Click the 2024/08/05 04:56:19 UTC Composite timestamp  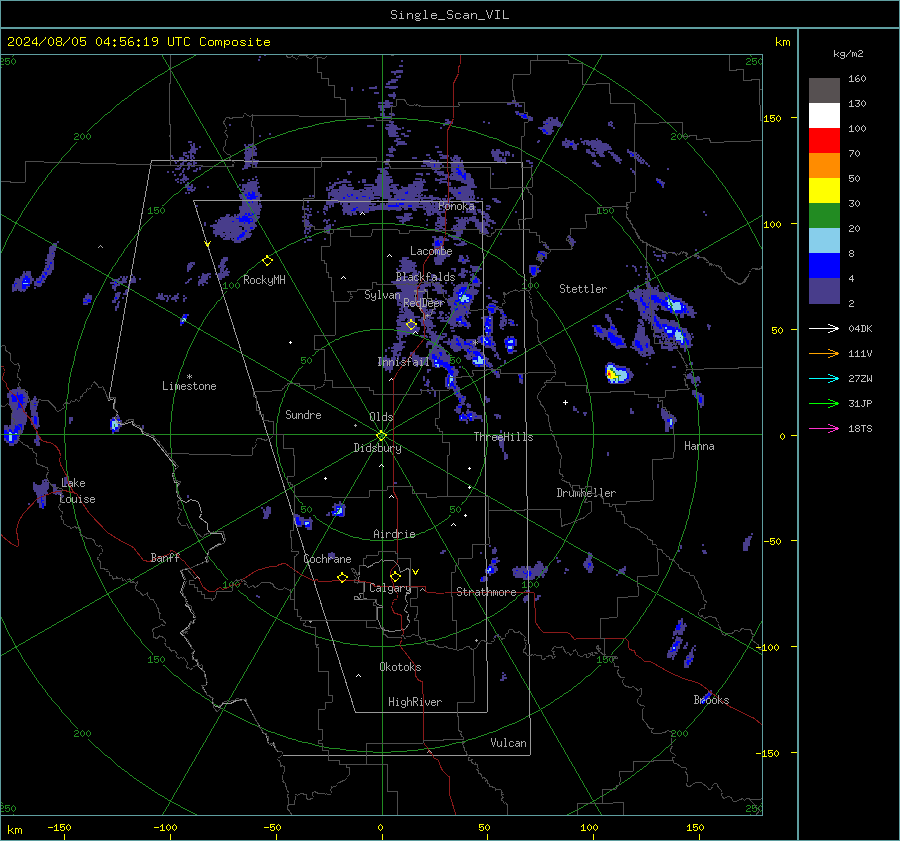138,42
